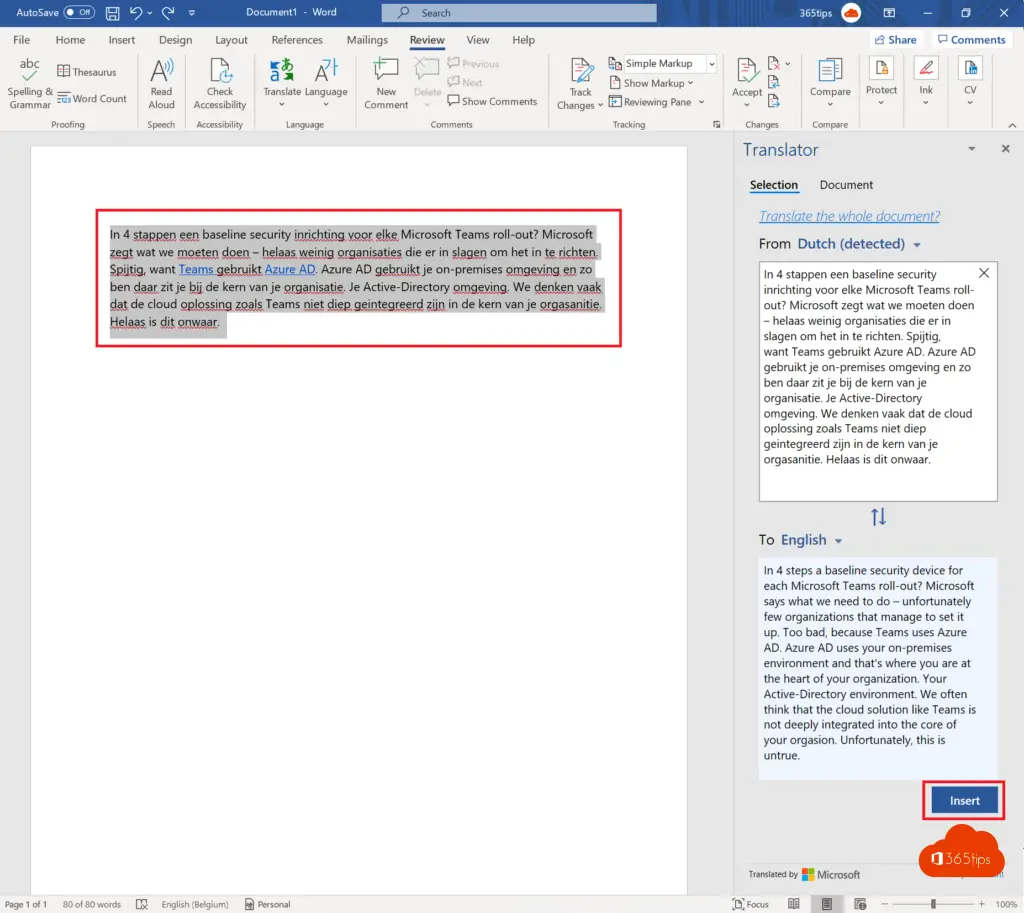Save the document with the save icon
The image size is (1024, 913).
[x=112, y=13]
